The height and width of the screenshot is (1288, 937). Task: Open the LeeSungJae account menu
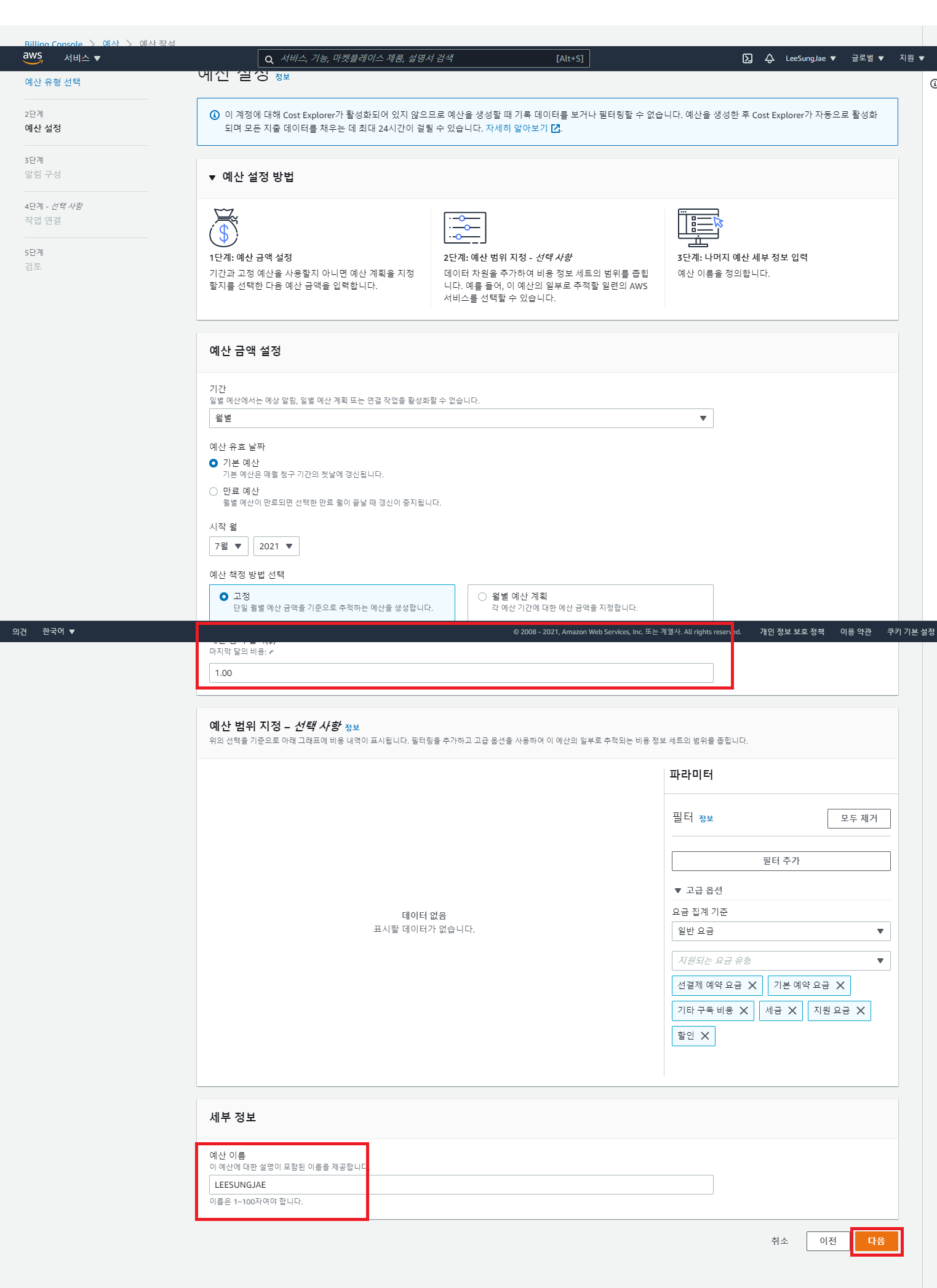[x=810, y=58]
